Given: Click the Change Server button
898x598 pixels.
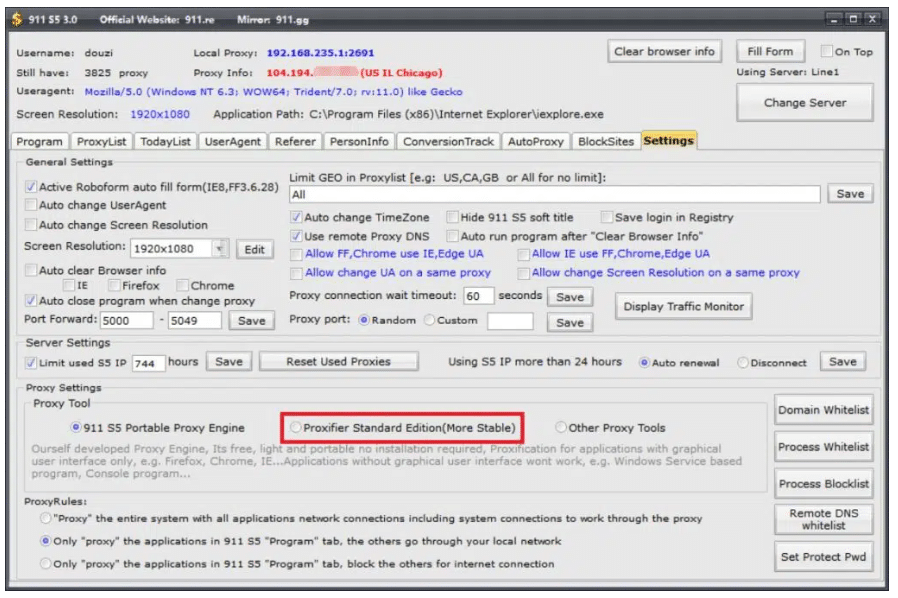Looking at the screenshot, I should click(x=805, y=103).
